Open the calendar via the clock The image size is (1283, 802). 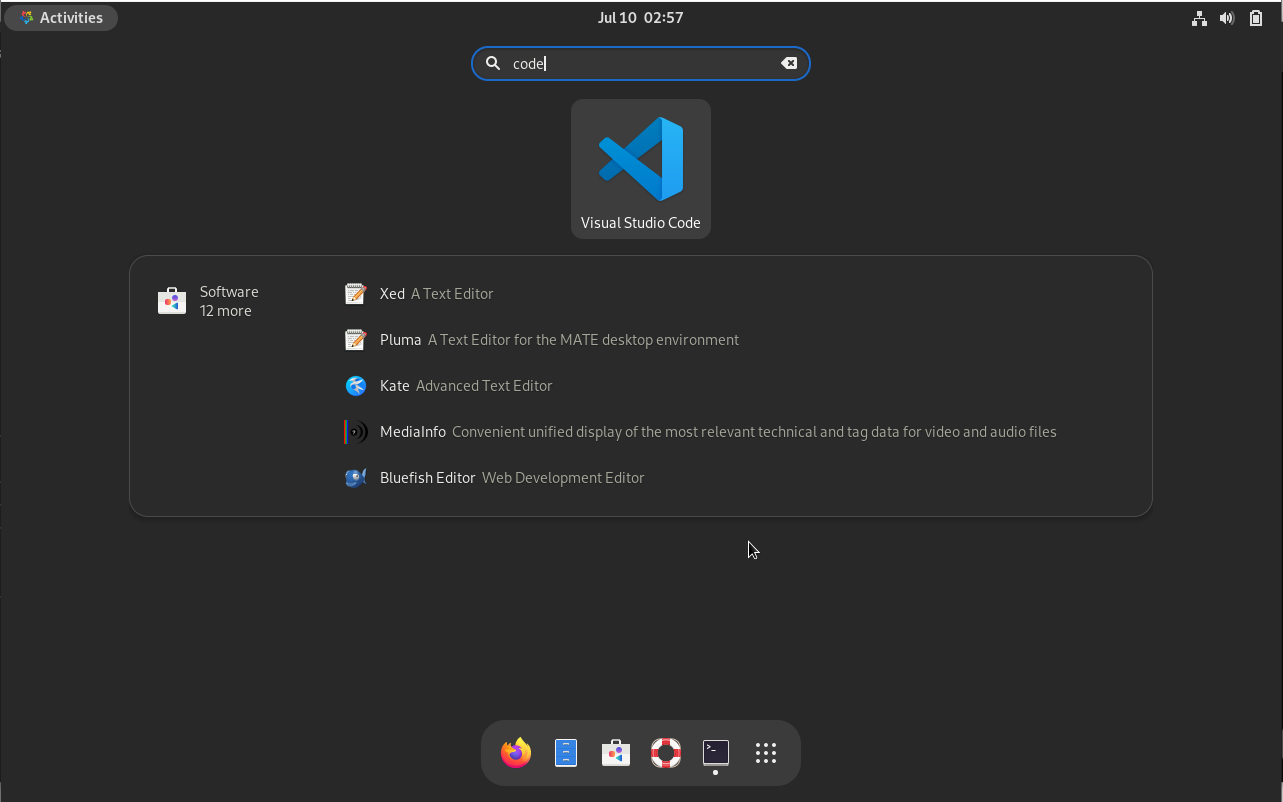click(640, 17)
